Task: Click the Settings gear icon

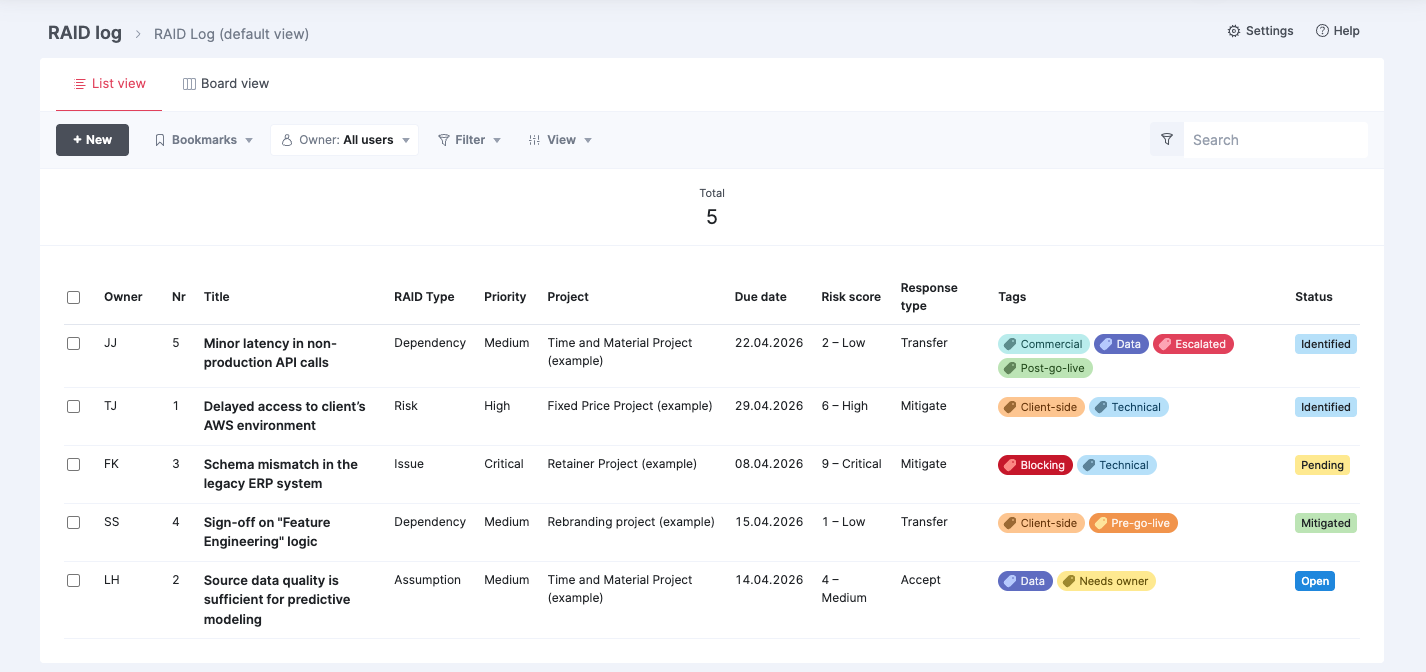Action: click(1234, 31)
